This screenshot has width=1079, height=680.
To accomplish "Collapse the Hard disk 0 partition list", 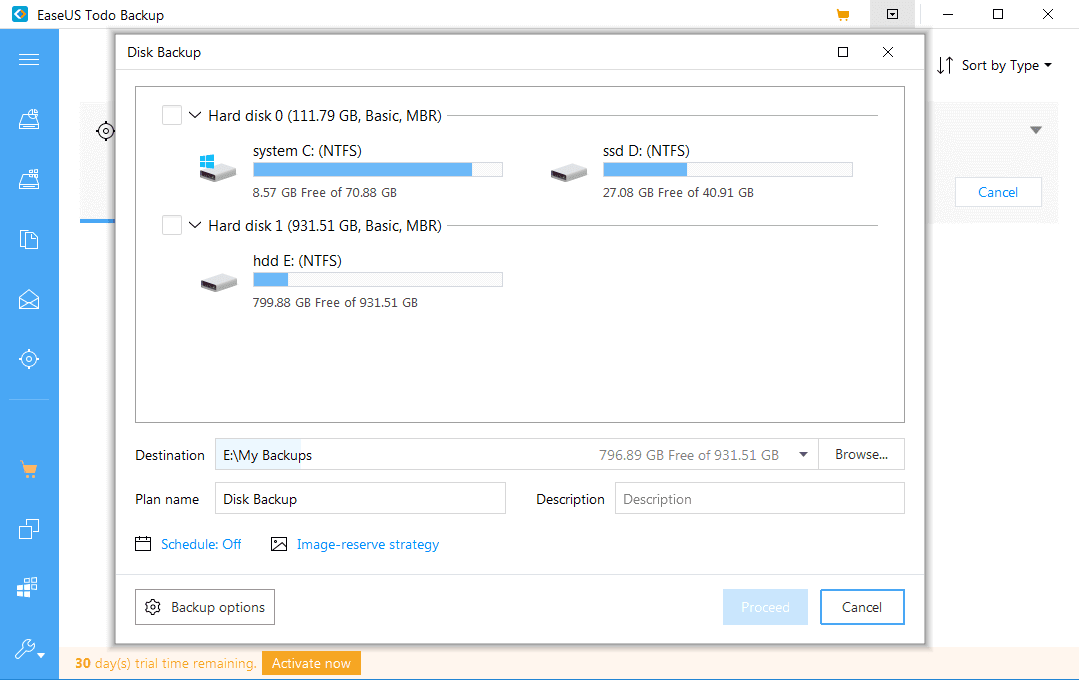I will [195, 116].
